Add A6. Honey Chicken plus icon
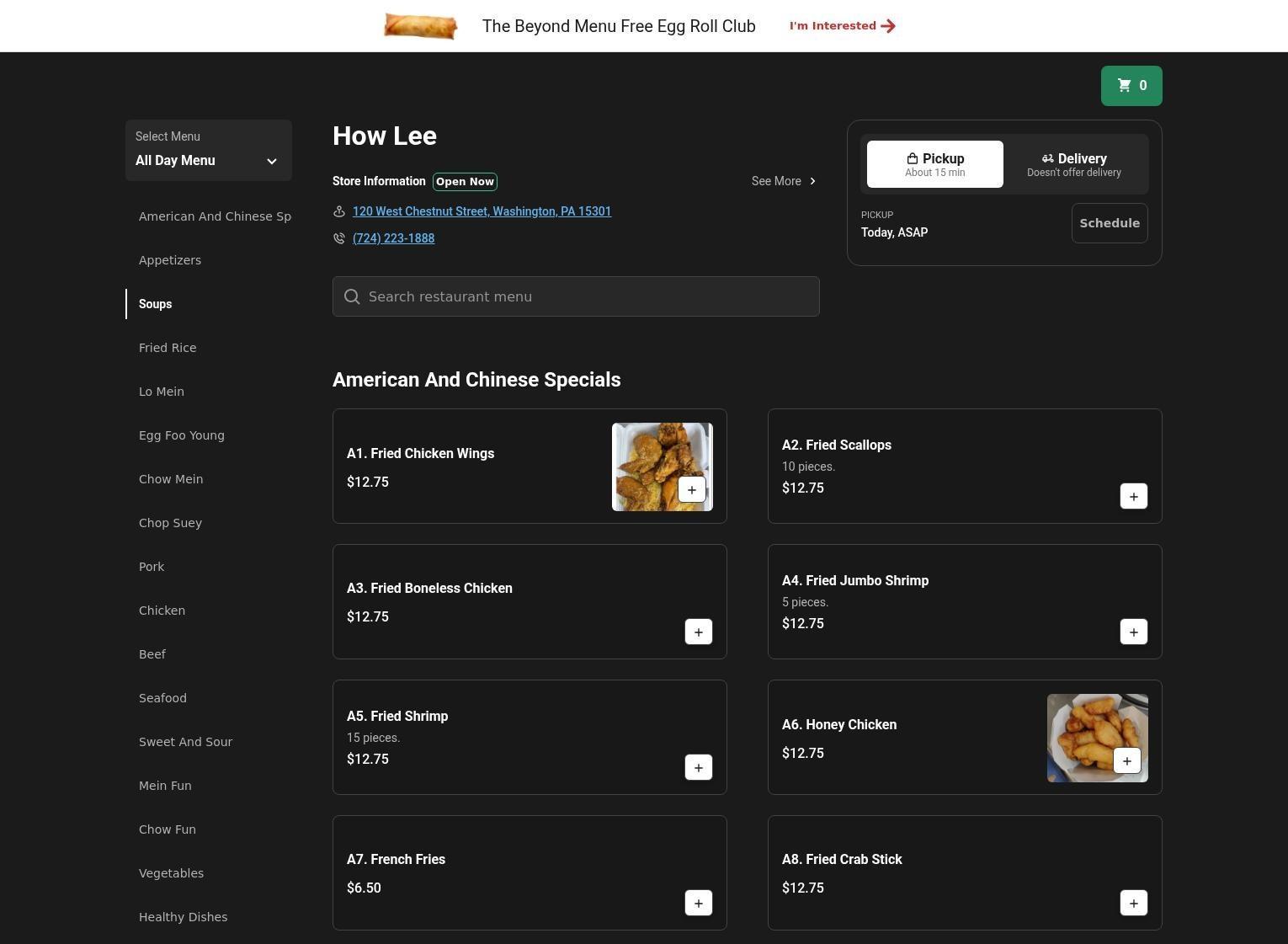This screenshot has width=1288, height=944. [1126, 761]
